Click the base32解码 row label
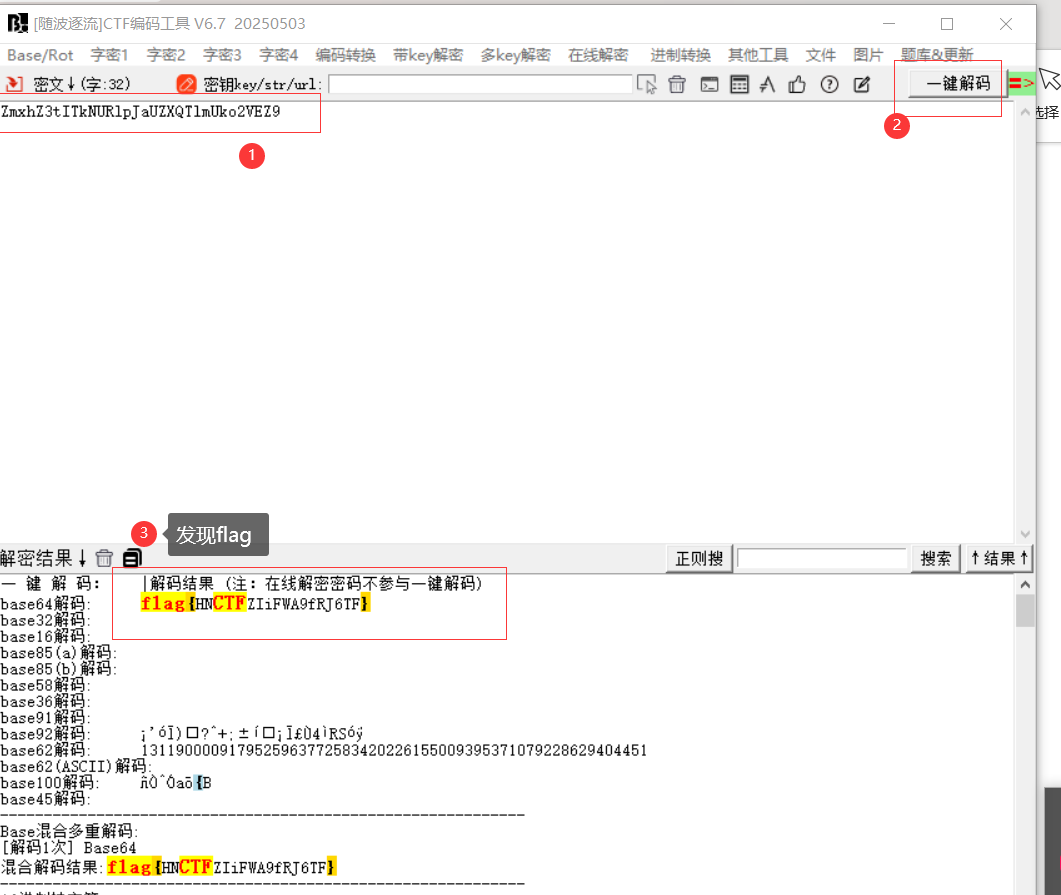The height and width of the screenshot is (895, 1061). pos(45,620)
